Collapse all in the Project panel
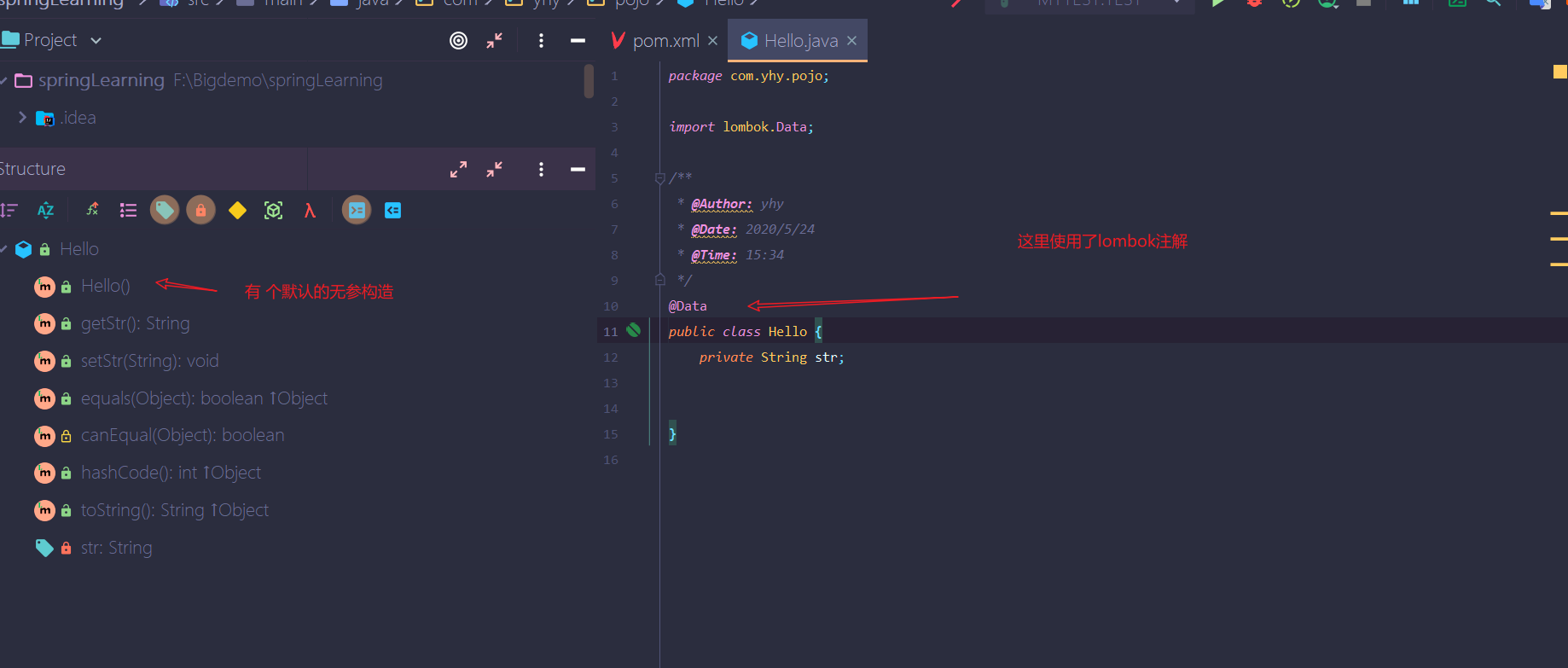The image size is (1568, 668). point(495,40)
